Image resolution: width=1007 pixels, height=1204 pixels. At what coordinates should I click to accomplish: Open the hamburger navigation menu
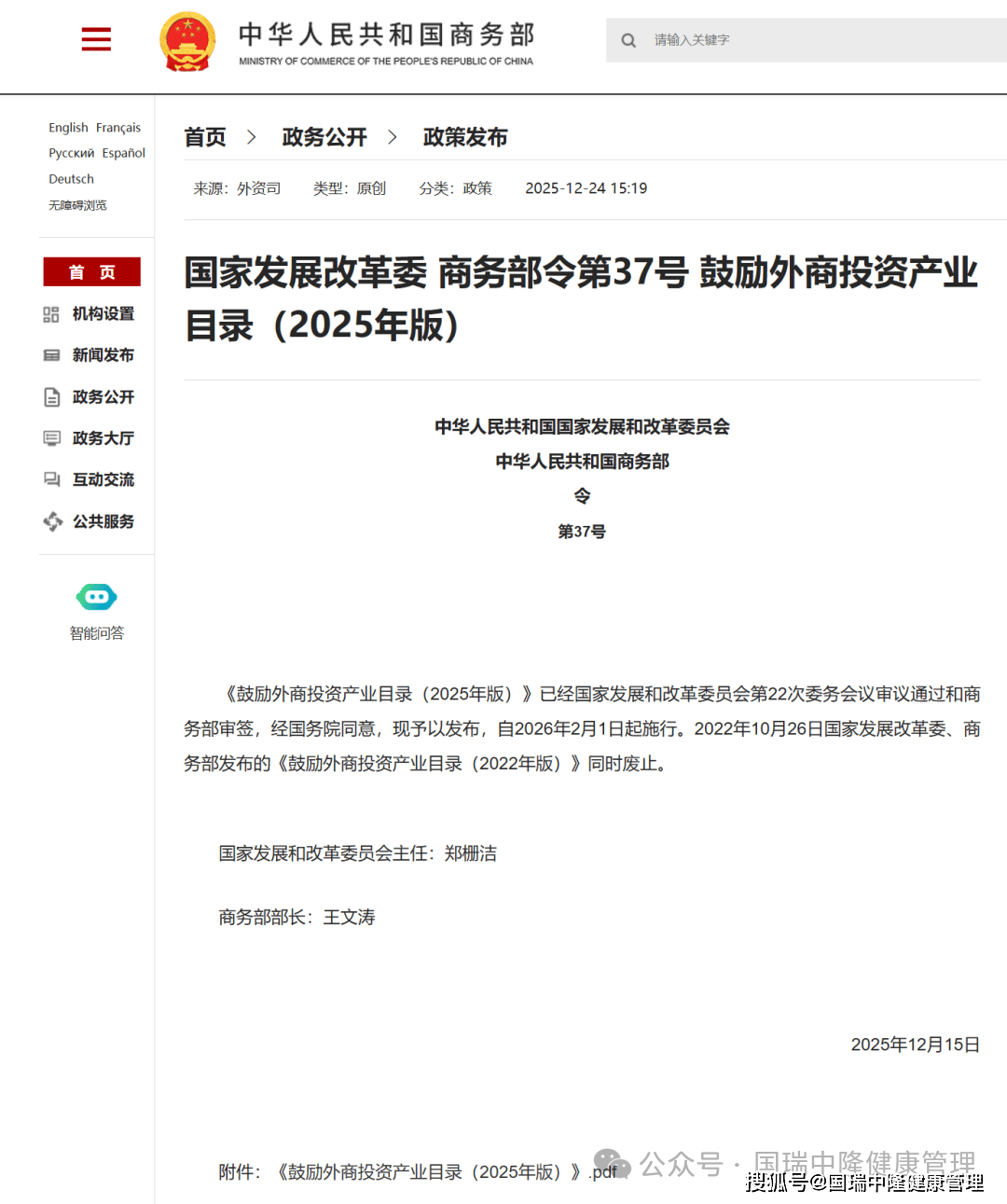point(95,39)
